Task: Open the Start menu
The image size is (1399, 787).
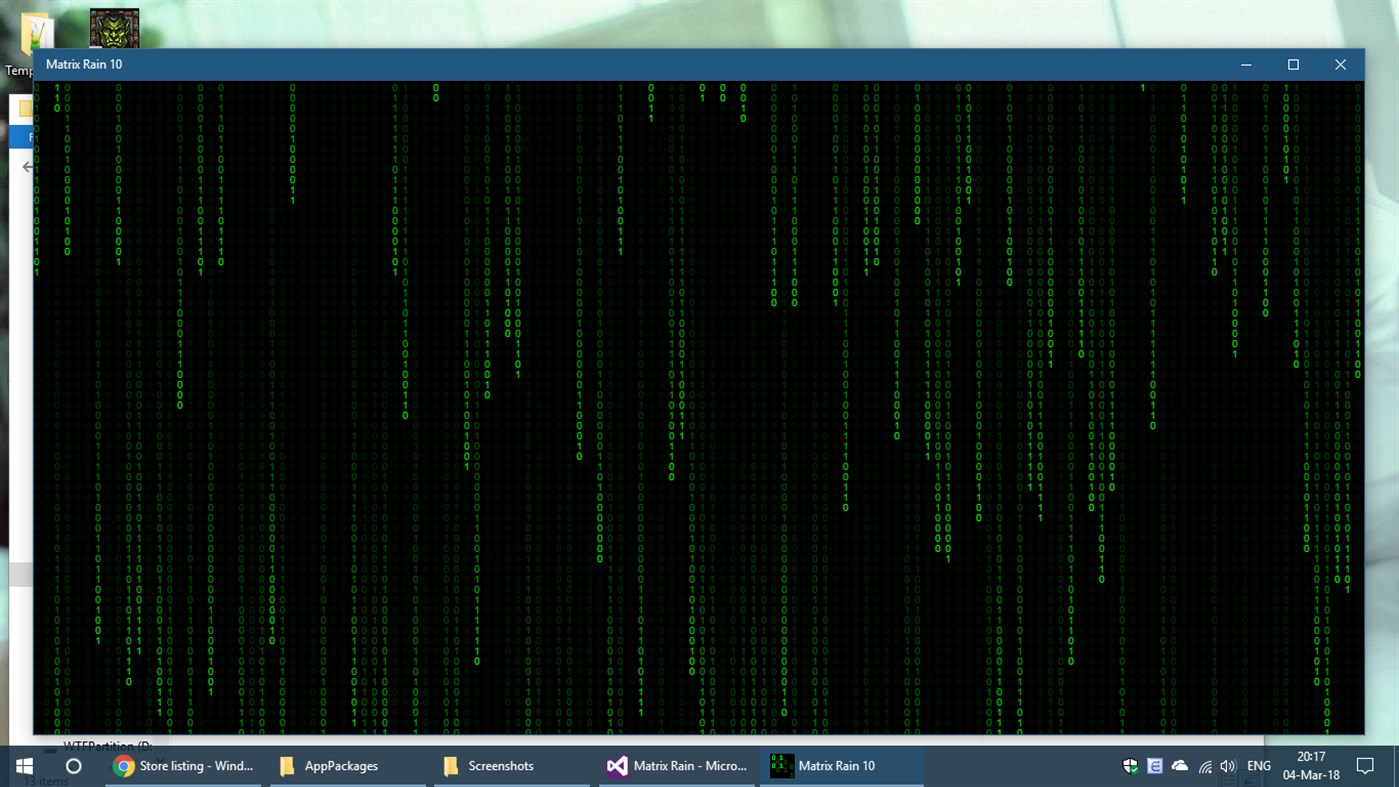Action: pyautogui.click(x=22, y=766)
